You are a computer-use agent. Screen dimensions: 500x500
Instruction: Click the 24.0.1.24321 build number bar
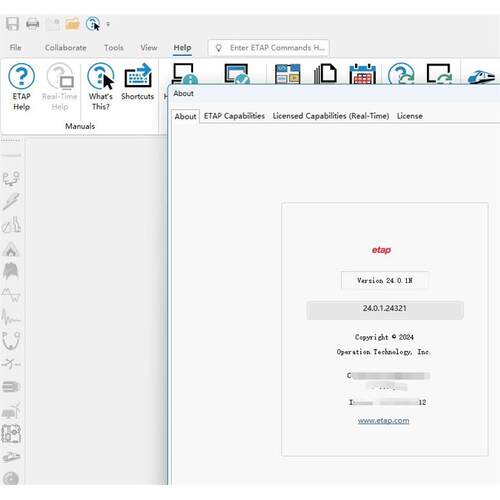click(x=385, y=310)
